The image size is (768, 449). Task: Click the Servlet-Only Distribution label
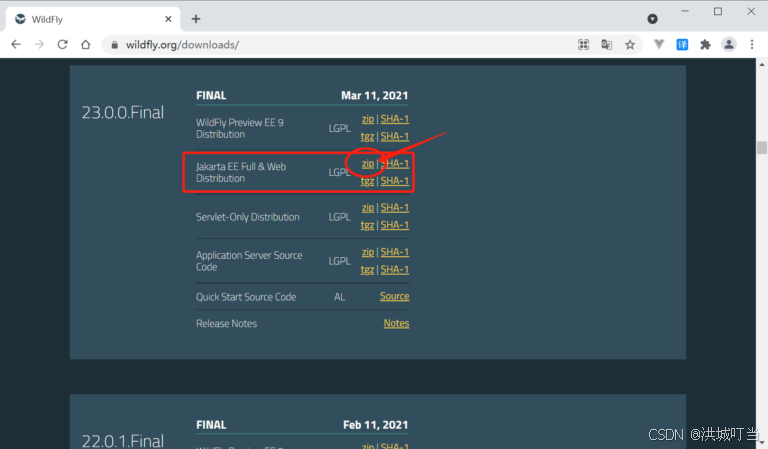point(247,217)
